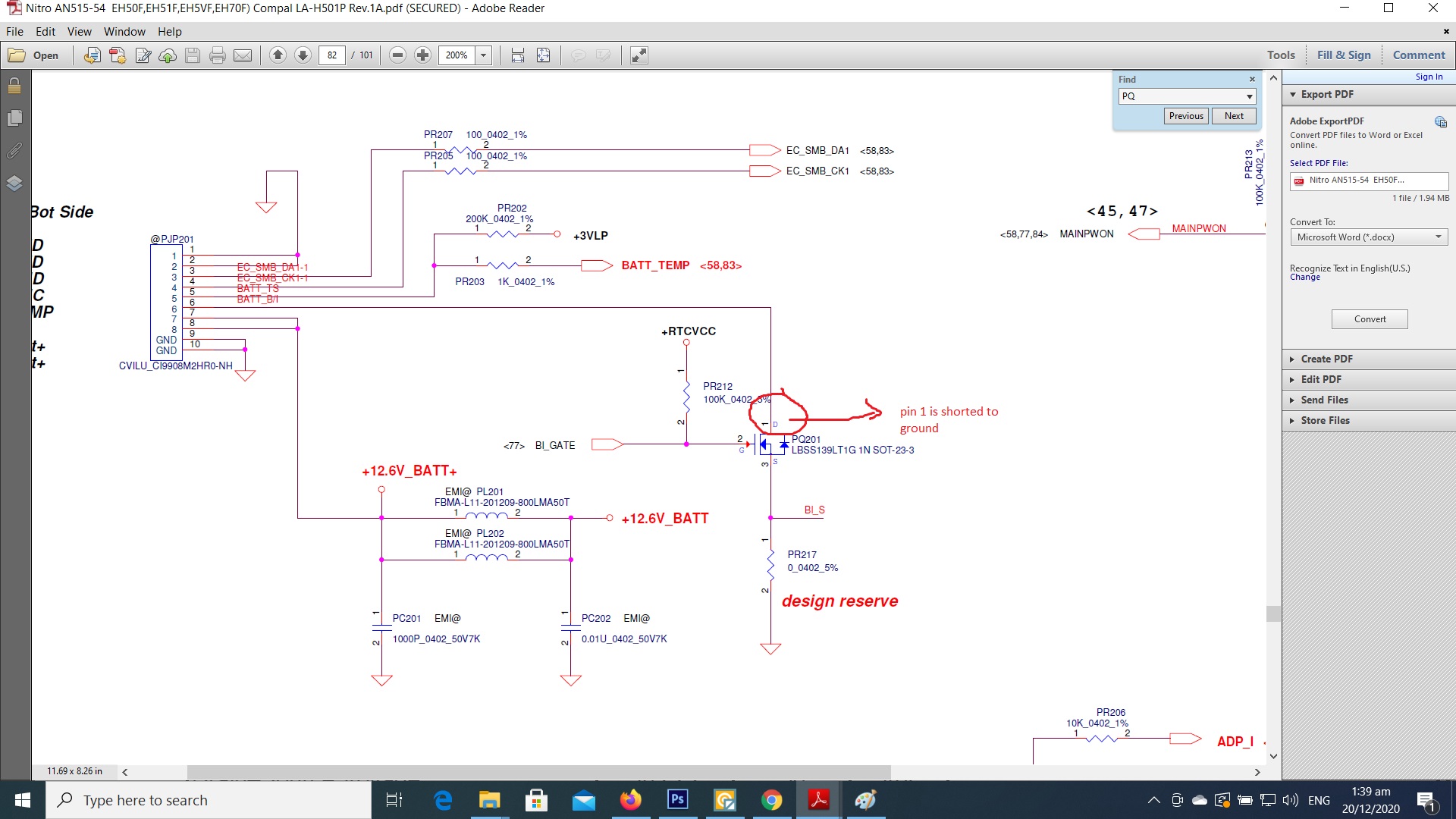Click the fit to window width icon

518,55
